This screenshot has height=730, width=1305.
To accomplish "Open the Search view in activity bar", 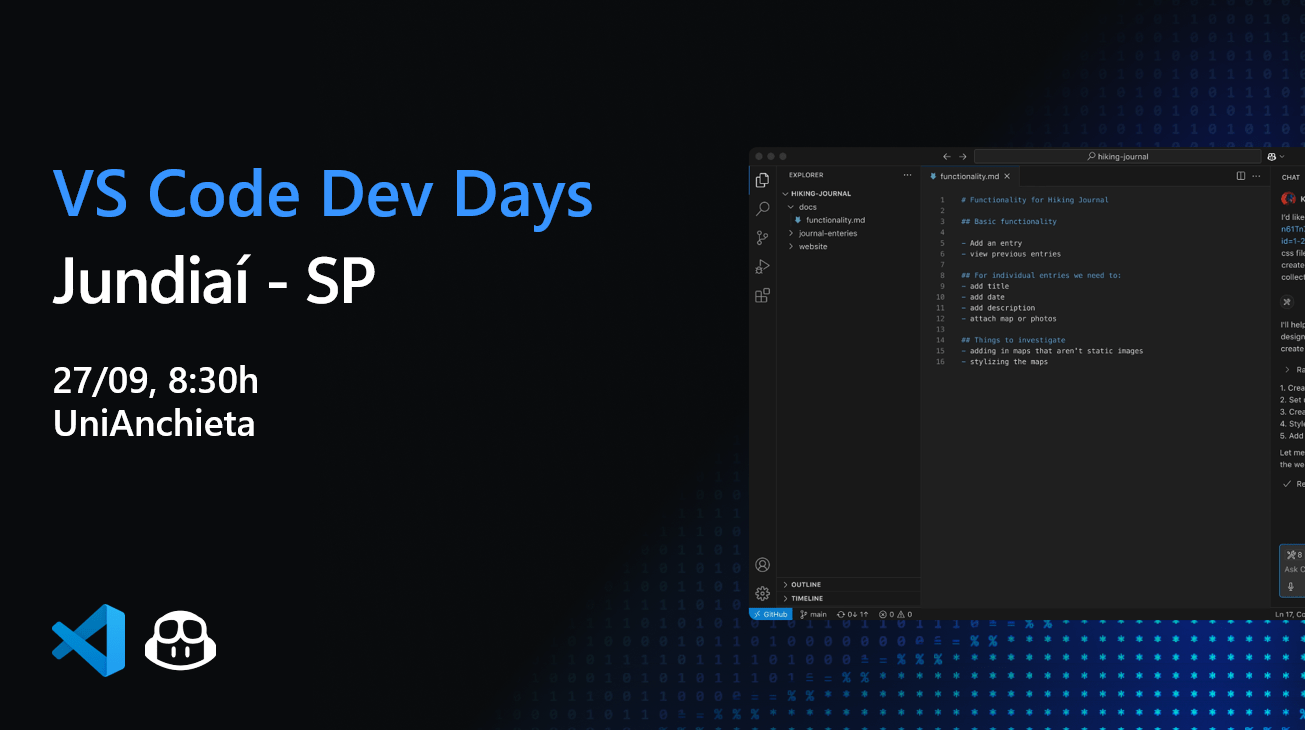I will point(763,209).
